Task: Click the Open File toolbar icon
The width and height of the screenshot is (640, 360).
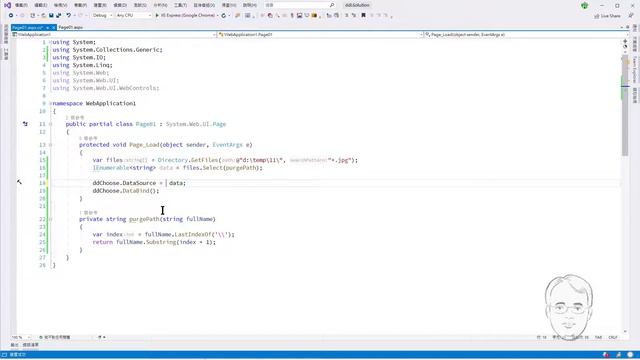Action: [x=43, y=15]
